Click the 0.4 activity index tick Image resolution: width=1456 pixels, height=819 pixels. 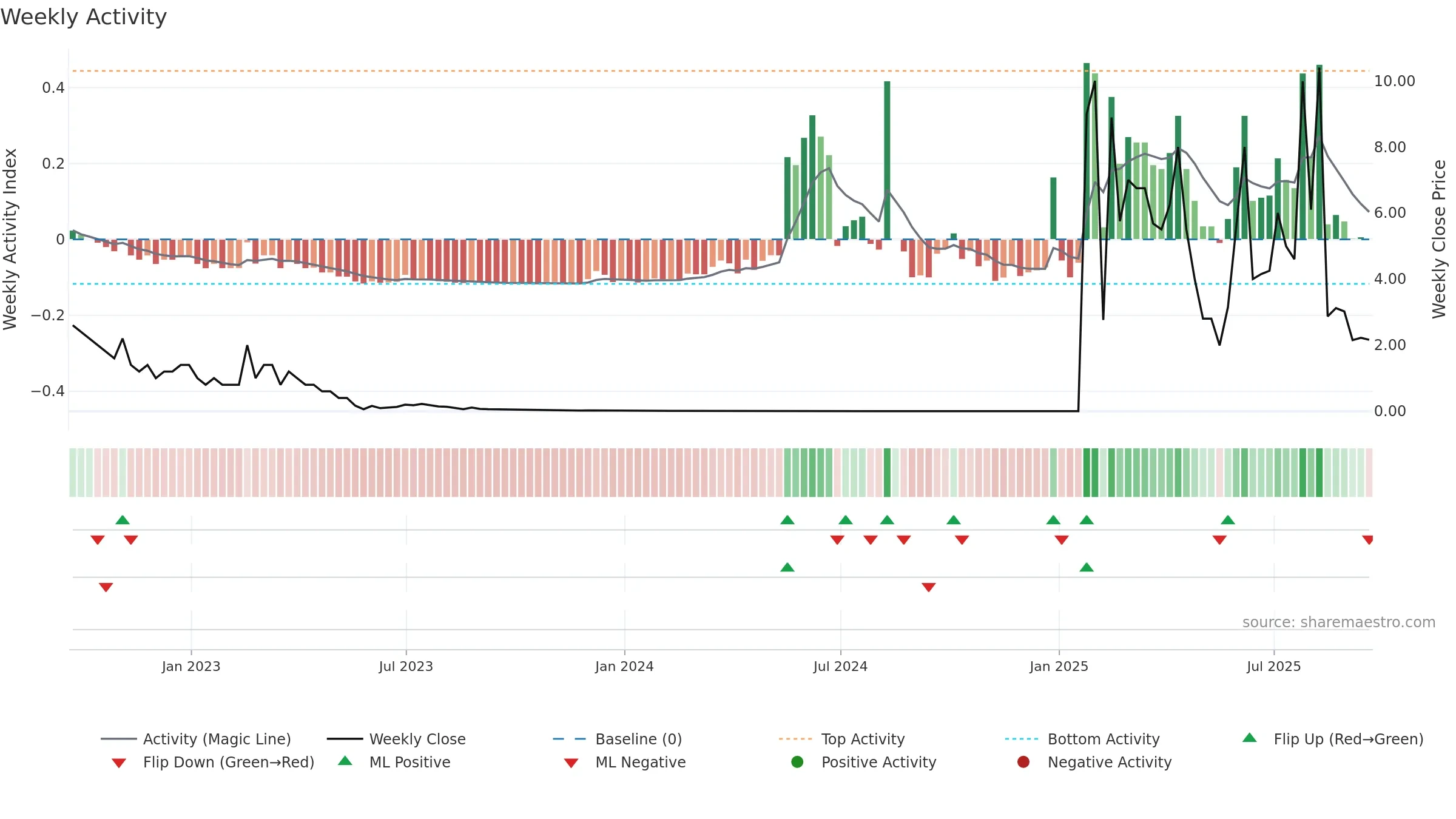tap(53, 88)
